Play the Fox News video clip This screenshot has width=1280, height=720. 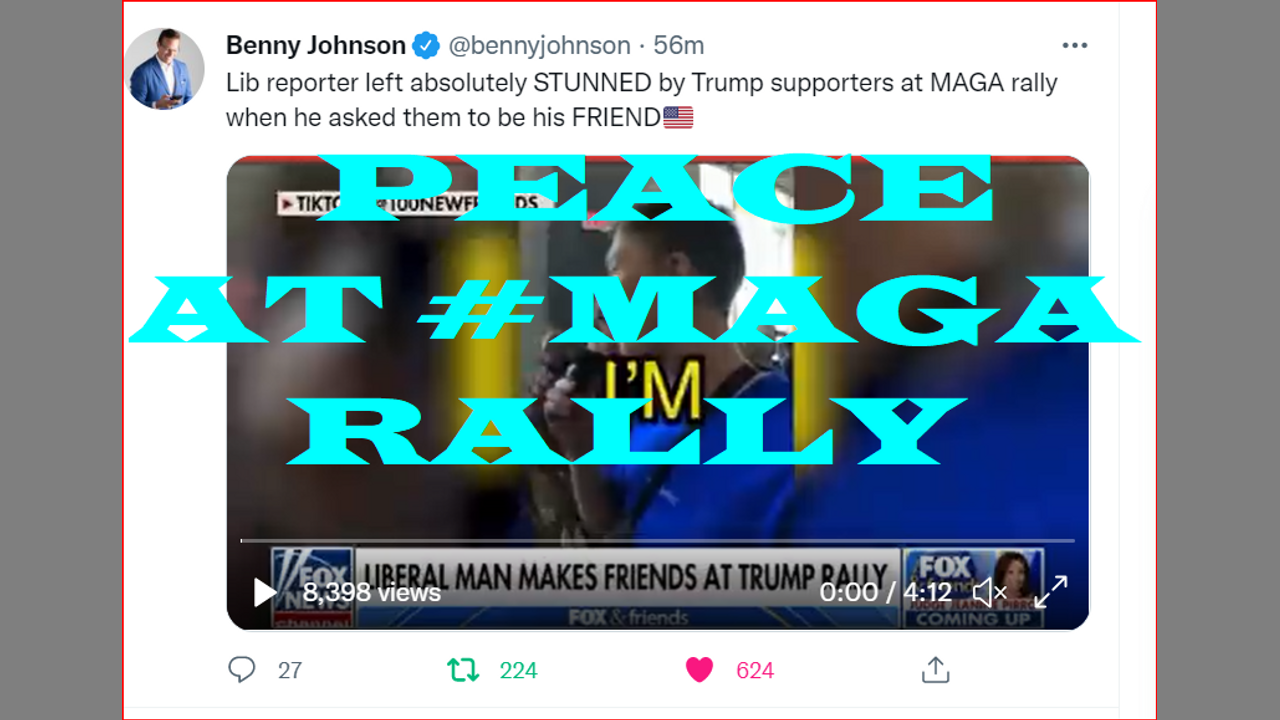pos(265,592)
